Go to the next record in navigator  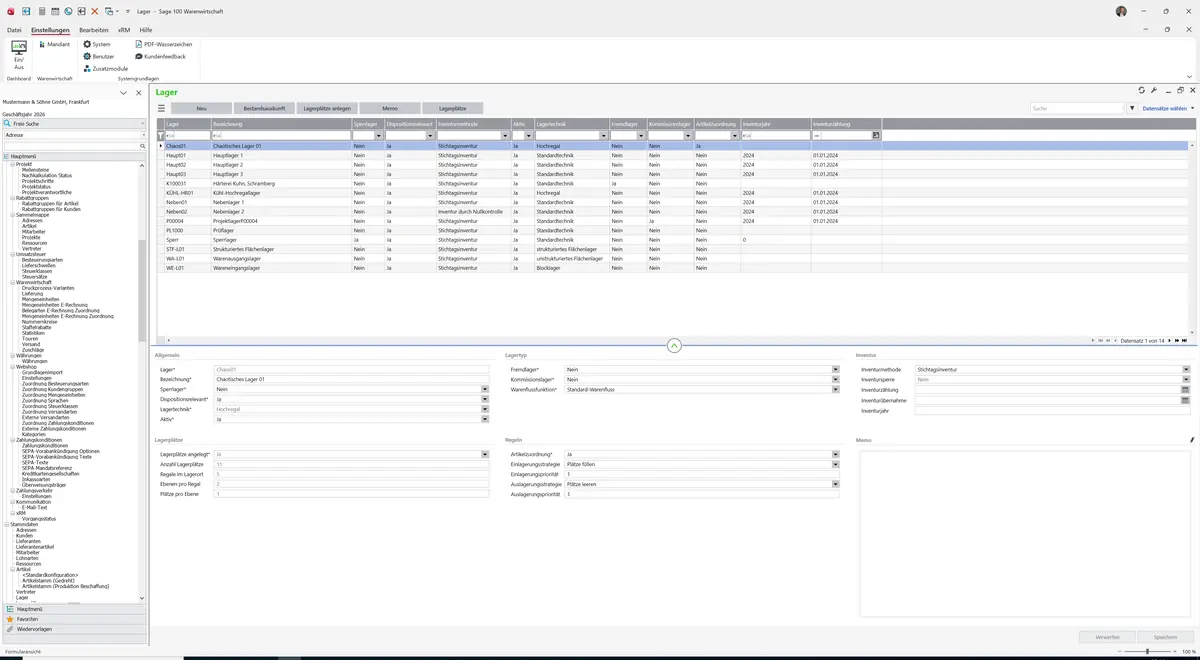[1169, 340]
